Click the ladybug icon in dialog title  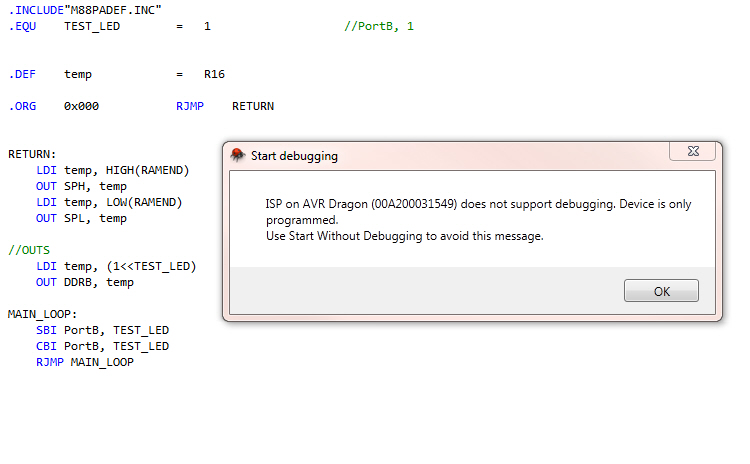tap(238, 155)
